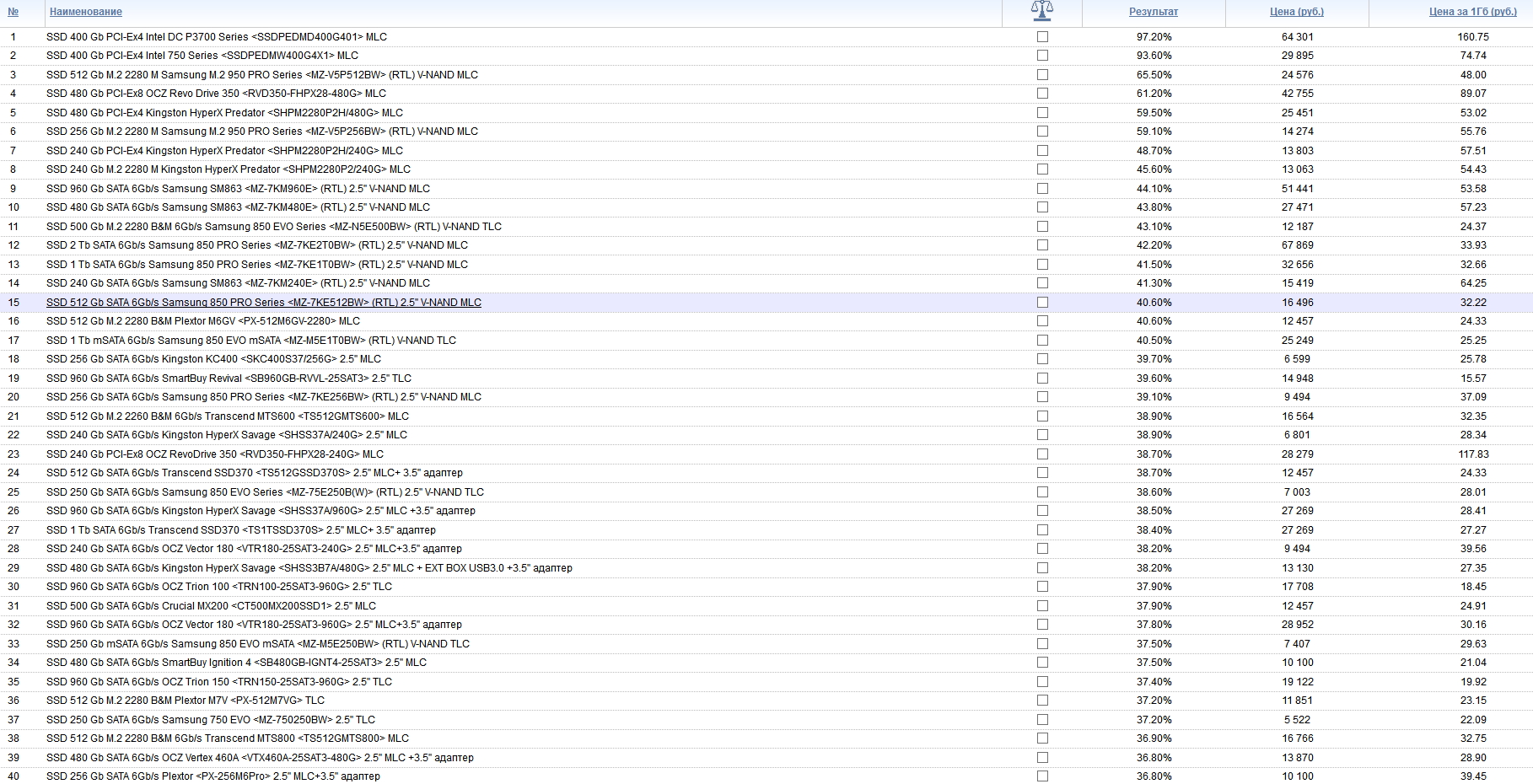Click price 67 869 for Samsung 2 Tb
Image resolution: width=1533 pixels, height=784 pixels.
click(1297, 245)
